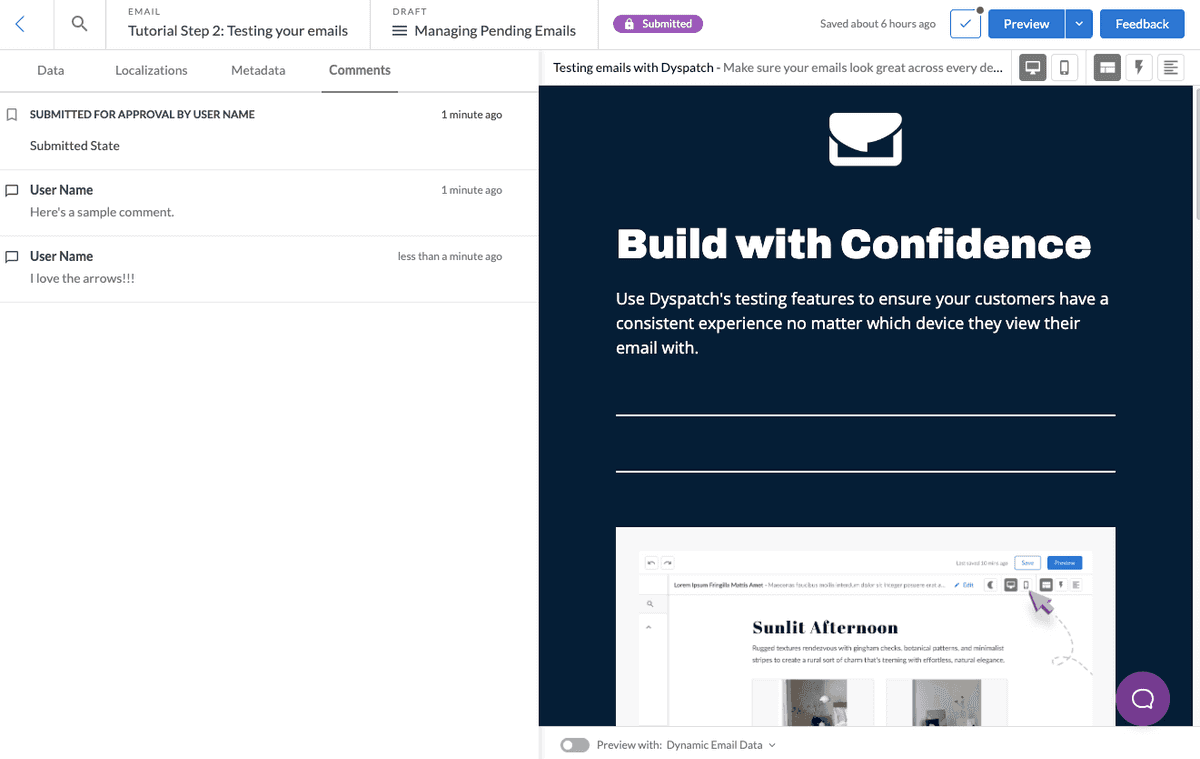Click the 'Build with Confidence' heading

pos(854,243)
